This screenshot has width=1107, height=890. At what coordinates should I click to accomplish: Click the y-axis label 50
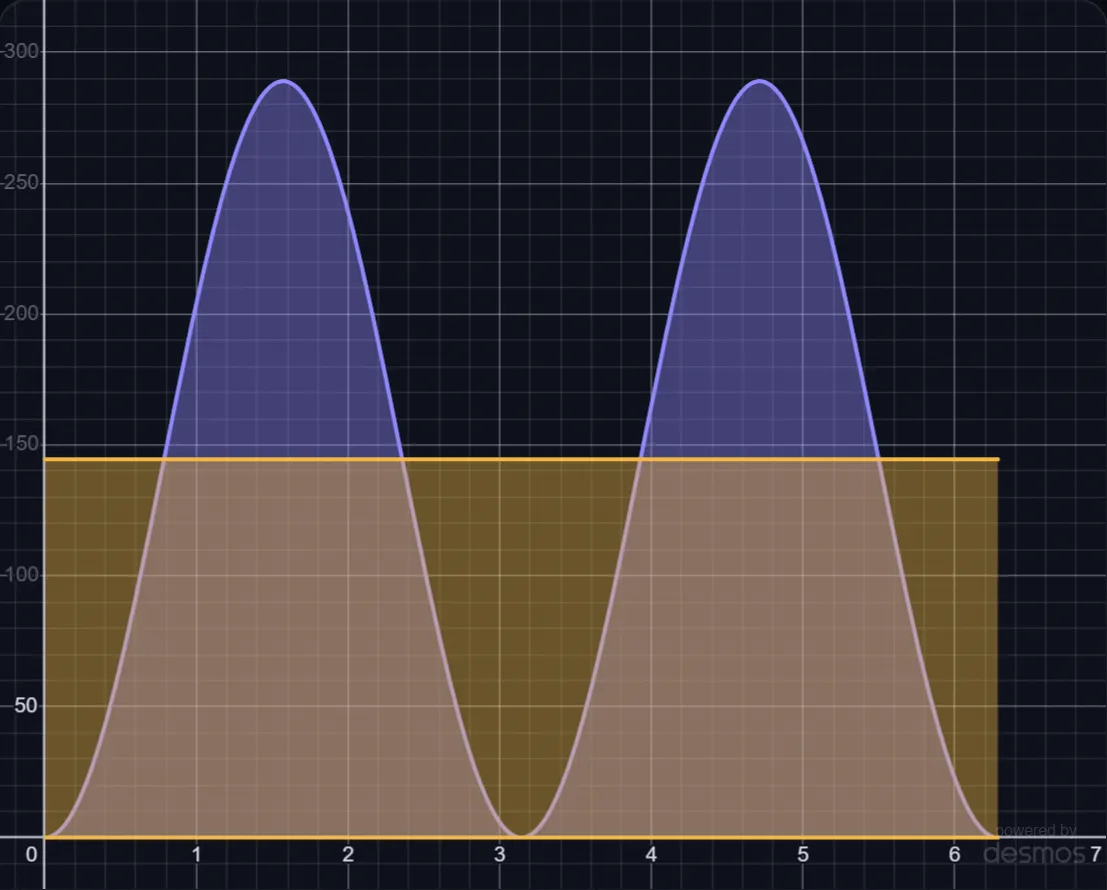25,706
